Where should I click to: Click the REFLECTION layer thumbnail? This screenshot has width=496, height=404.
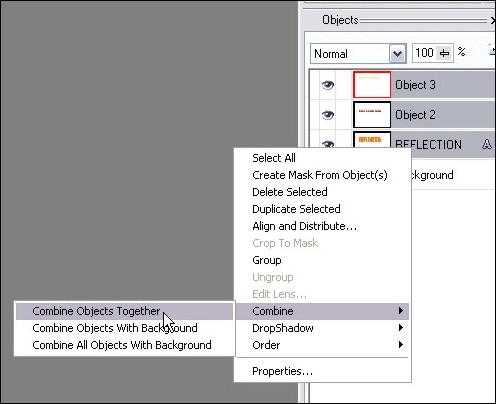coord(372,140)
